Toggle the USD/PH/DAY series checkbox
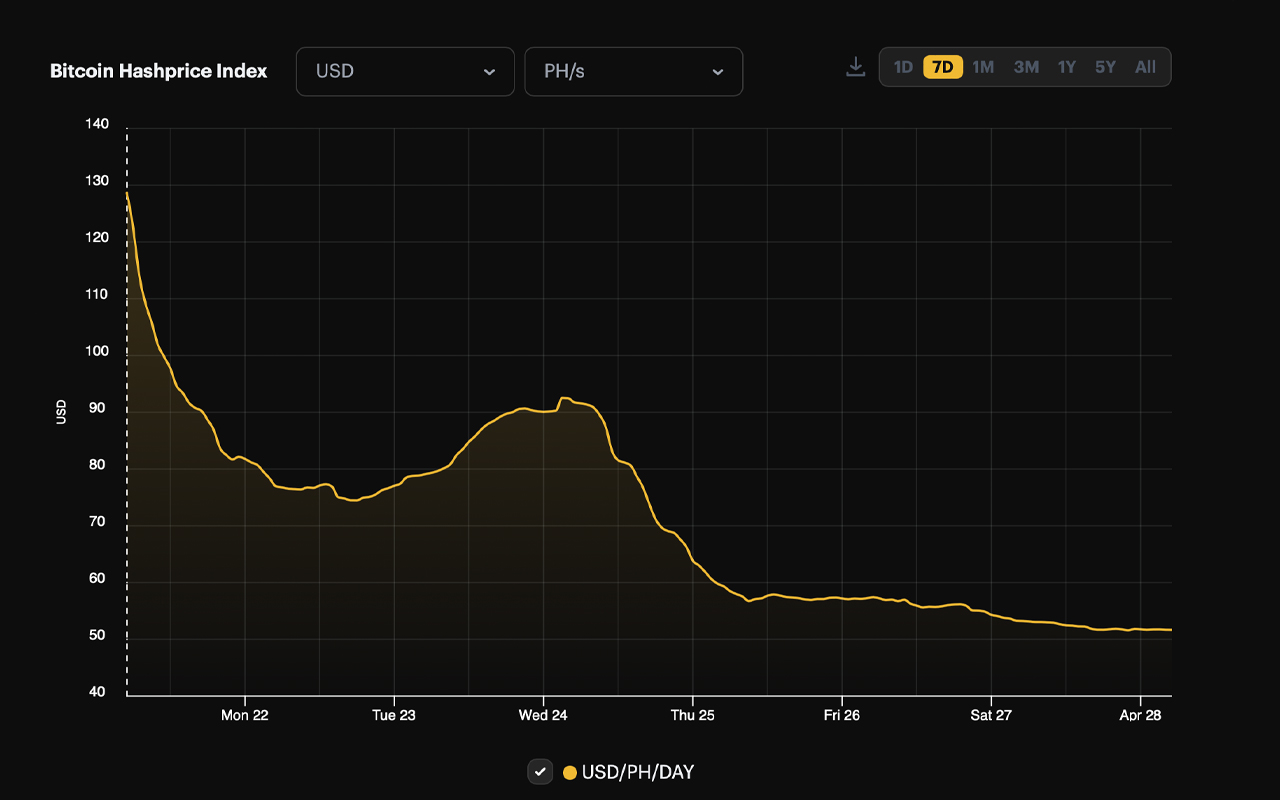 coord(540,772)
